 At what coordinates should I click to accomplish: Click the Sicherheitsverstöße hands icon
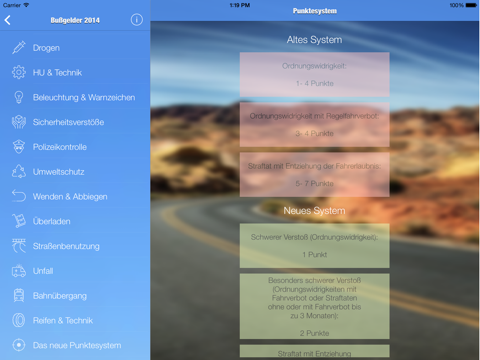coord(19,122)
